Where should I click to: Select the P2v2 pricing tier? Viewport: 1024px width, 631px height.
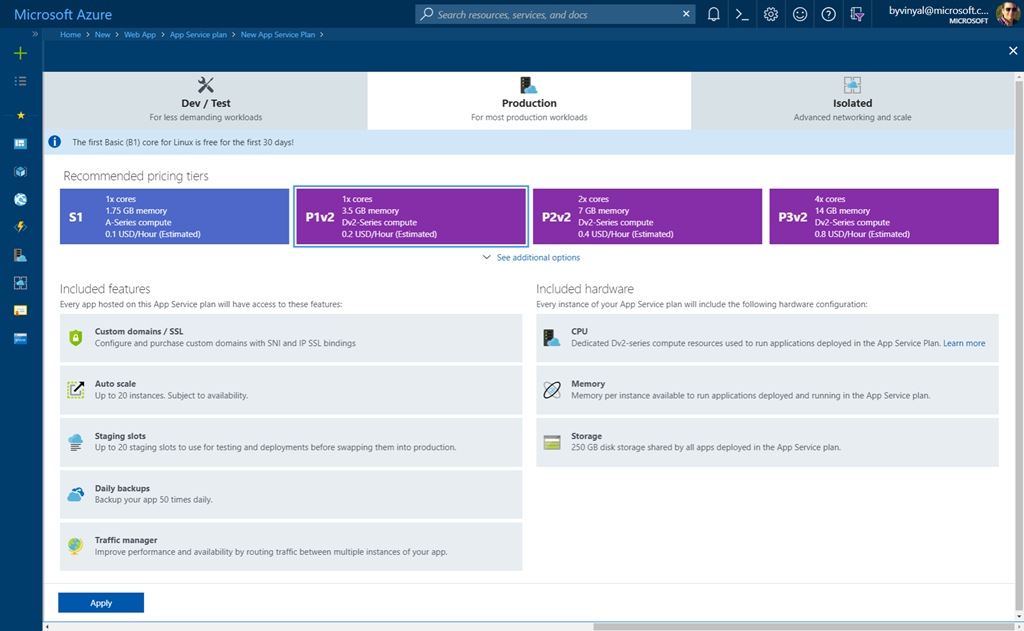647,216
